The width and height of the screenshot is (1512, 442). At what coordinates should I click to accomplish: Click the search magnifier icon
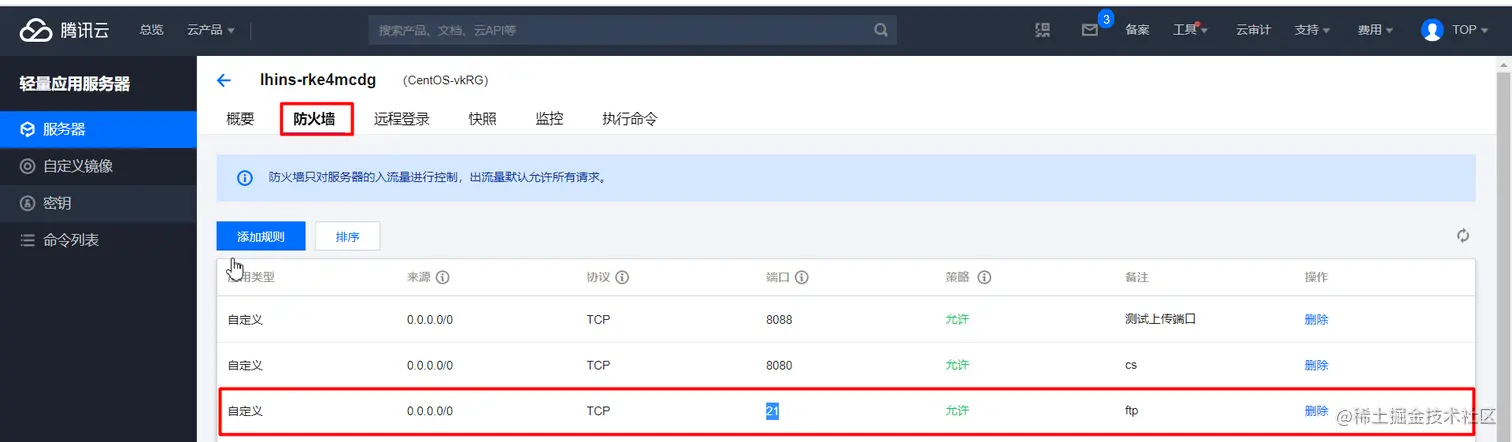coord(881,30)
